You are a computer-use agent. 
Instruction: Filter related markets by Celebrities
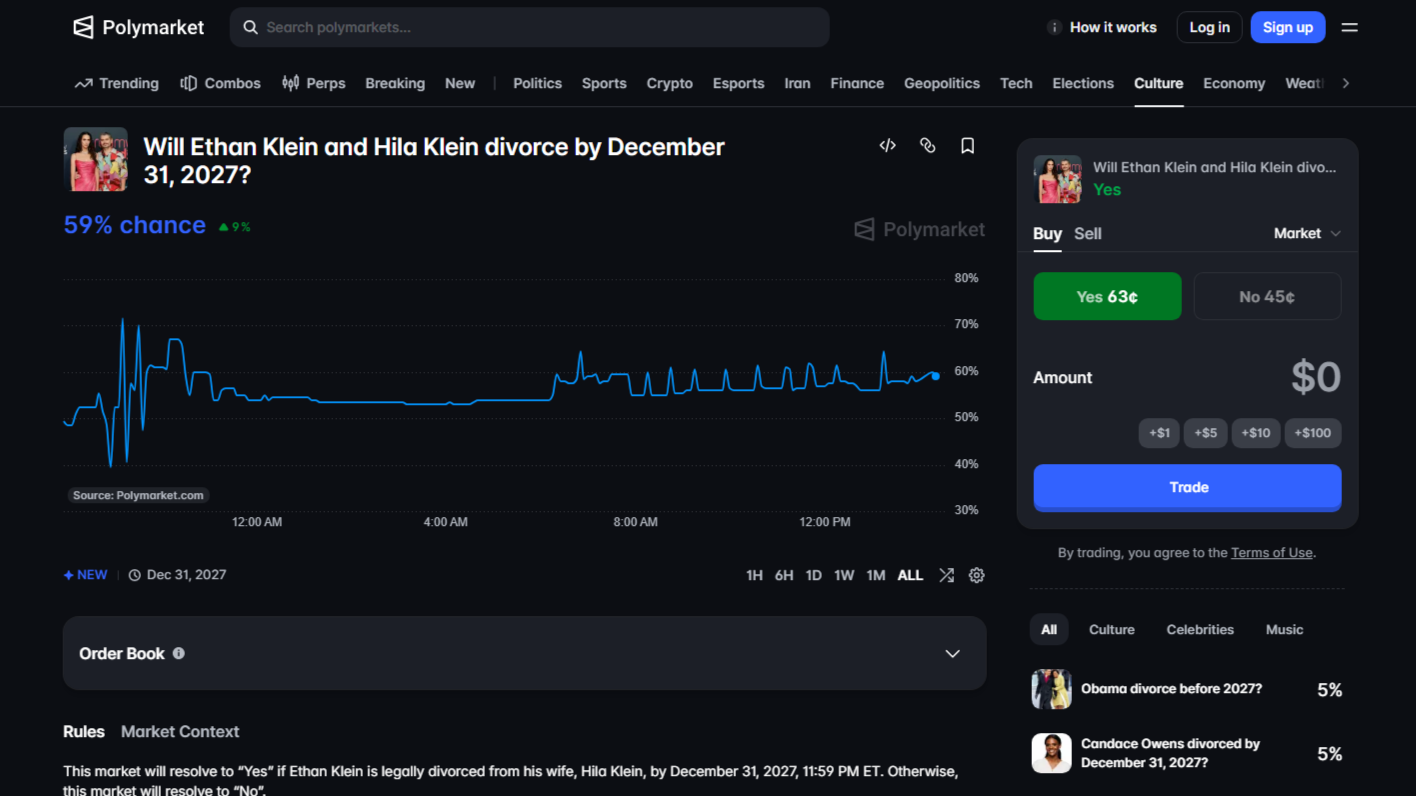[1200, 629]
